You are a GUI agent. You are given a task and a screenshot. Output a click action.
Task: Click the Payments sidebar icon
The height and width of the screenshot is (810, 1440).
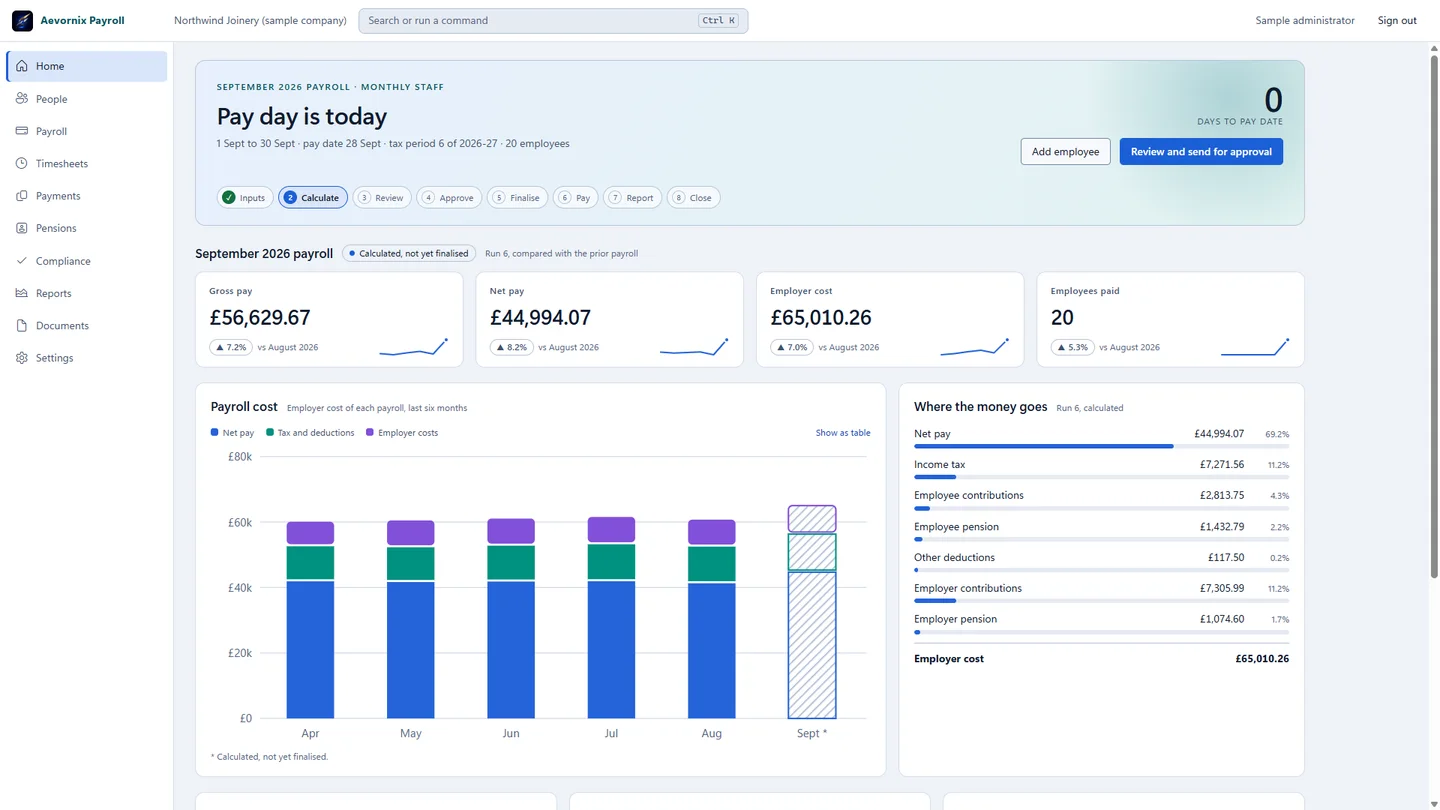(22, 196)
